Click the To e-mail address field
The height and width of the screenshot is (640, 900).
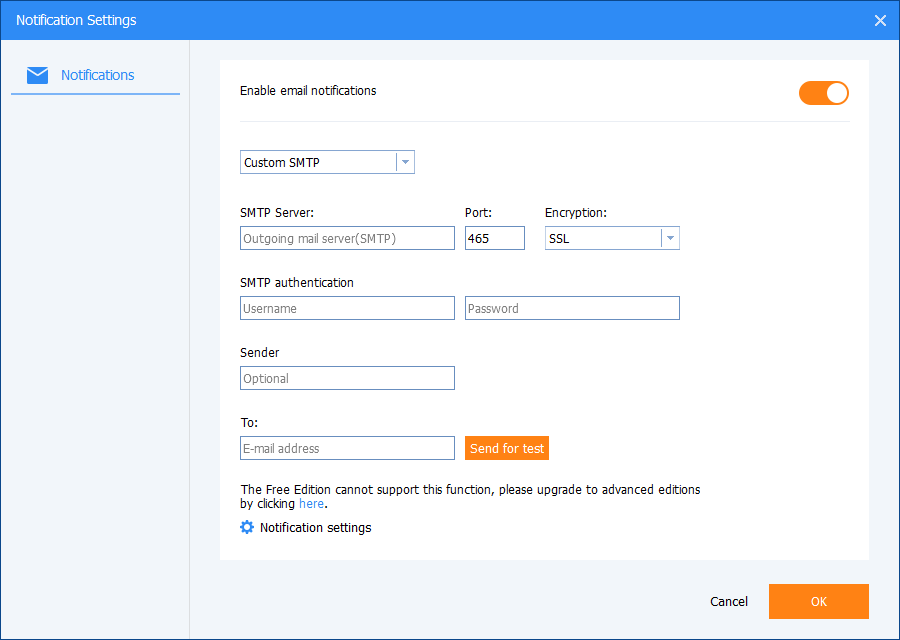pyautogui.click(x=347, y=448)
